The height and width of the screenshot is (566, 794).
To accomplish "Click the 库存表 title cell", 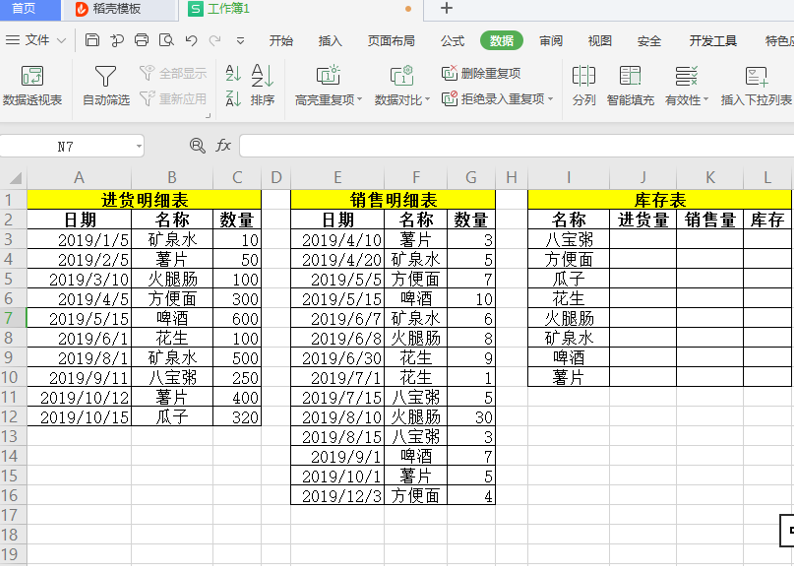I will [x=659, y=200].
